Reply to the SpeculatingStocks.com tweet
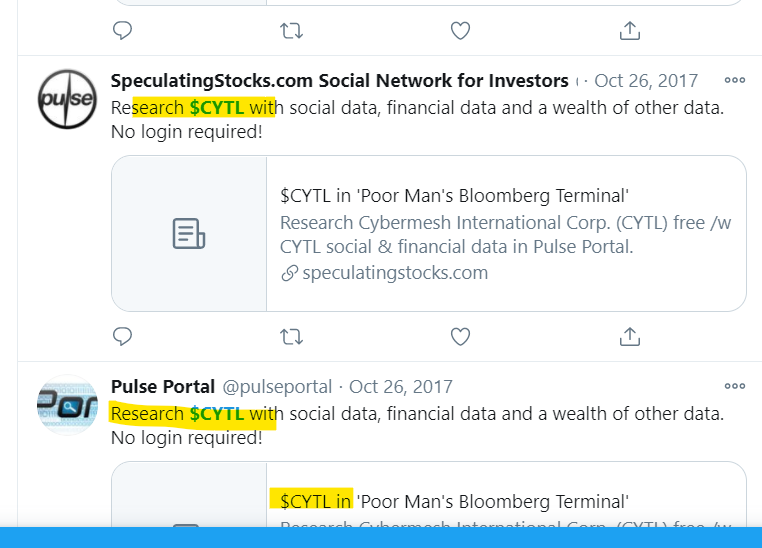Image resolution: width=762 pixels, height=548 pixels. (x=122, y=336)
